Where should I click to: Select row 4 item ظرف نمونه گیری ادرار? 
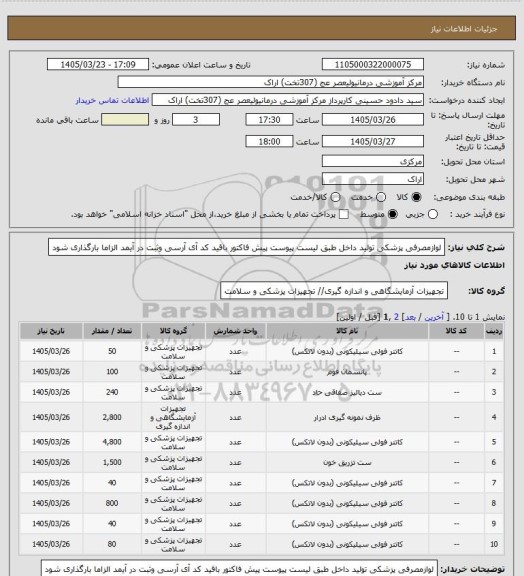(347, 417)
